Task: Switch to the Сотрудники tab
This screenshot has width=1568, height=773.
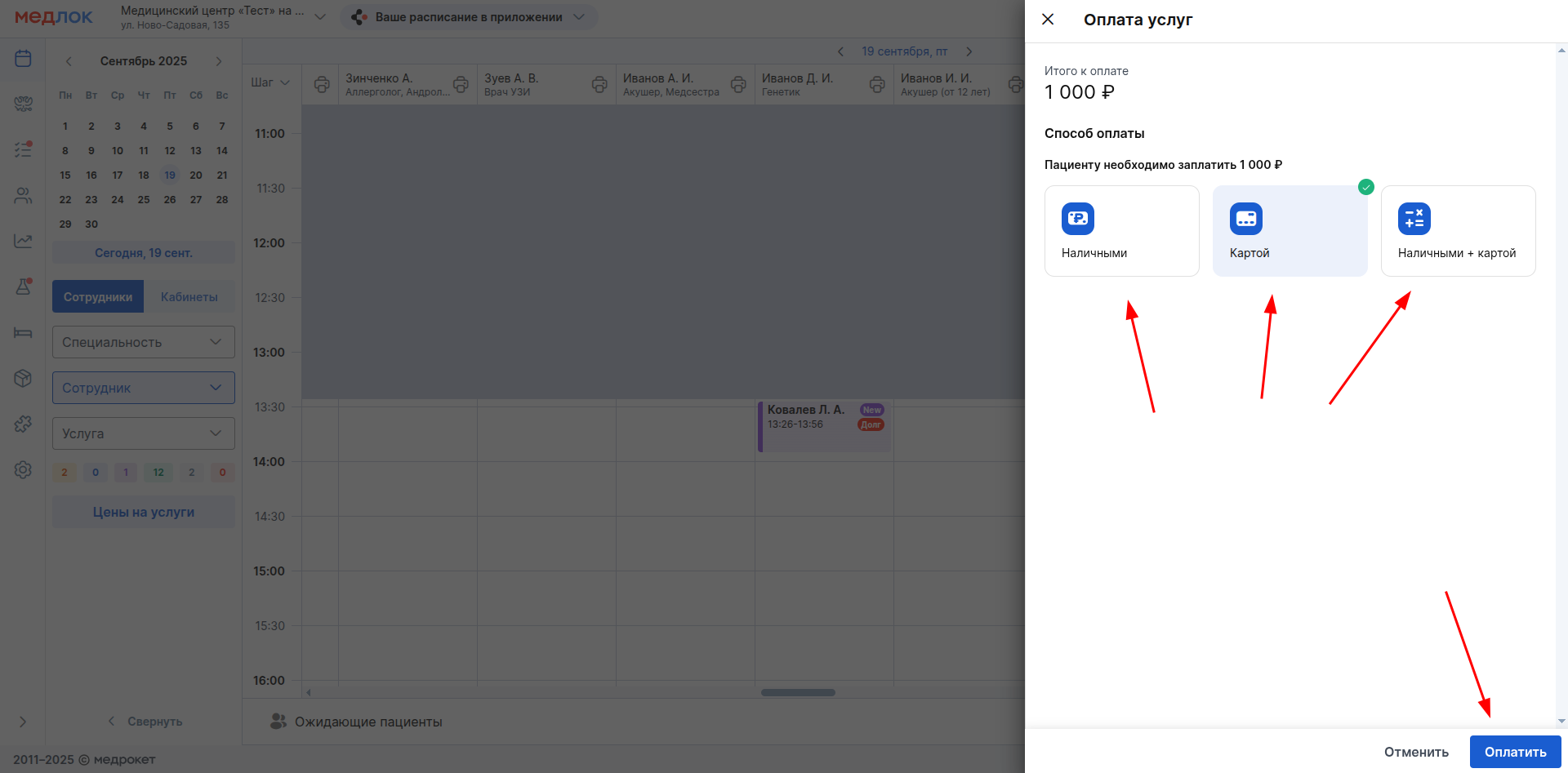Action: tap(98, 297)
